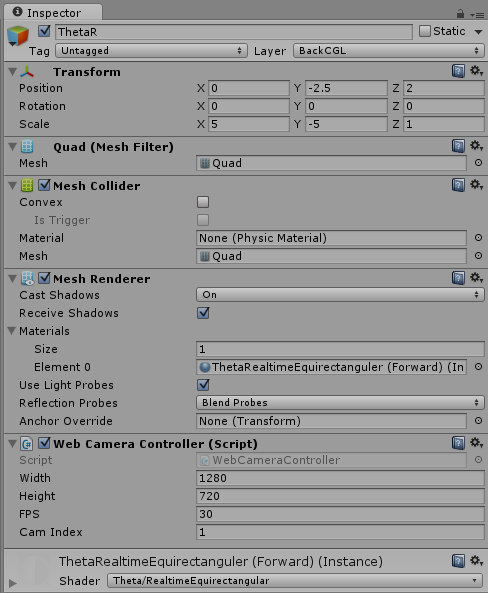Select the Inspector tab

point(53,12)
